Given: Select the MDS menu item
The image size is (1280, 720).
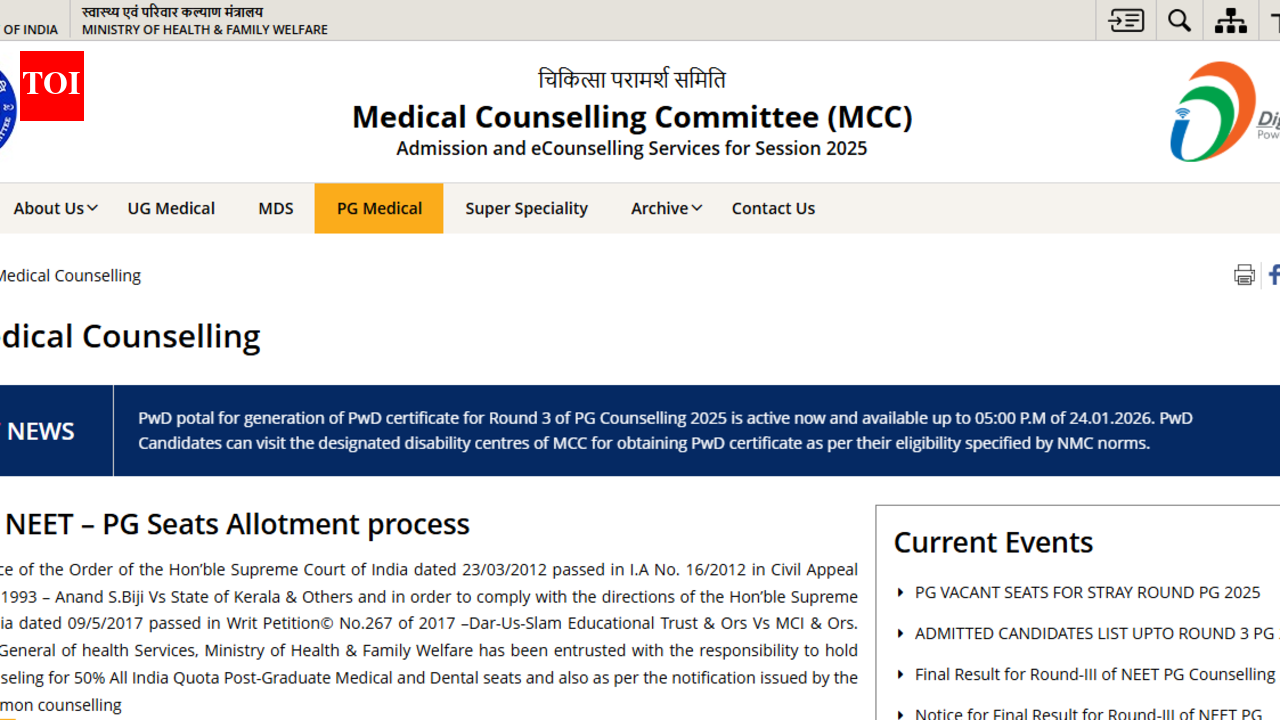Looking at the screenshot, I should [x=276, y=208].
